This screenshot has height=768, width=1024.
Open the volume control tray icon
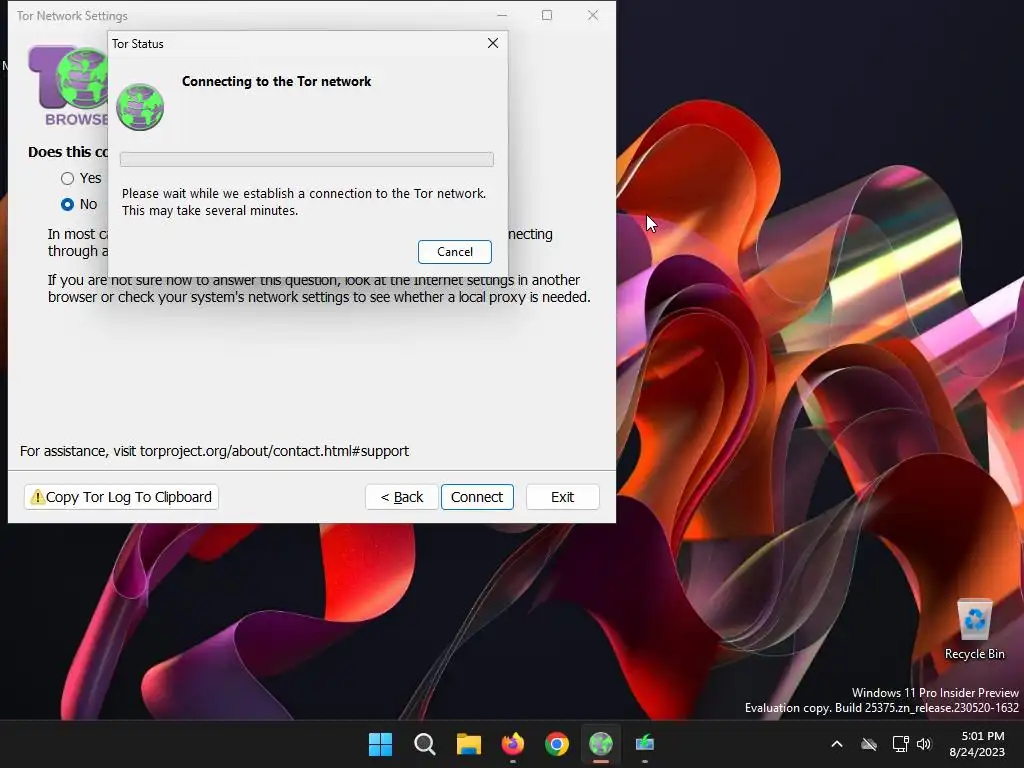923,744
